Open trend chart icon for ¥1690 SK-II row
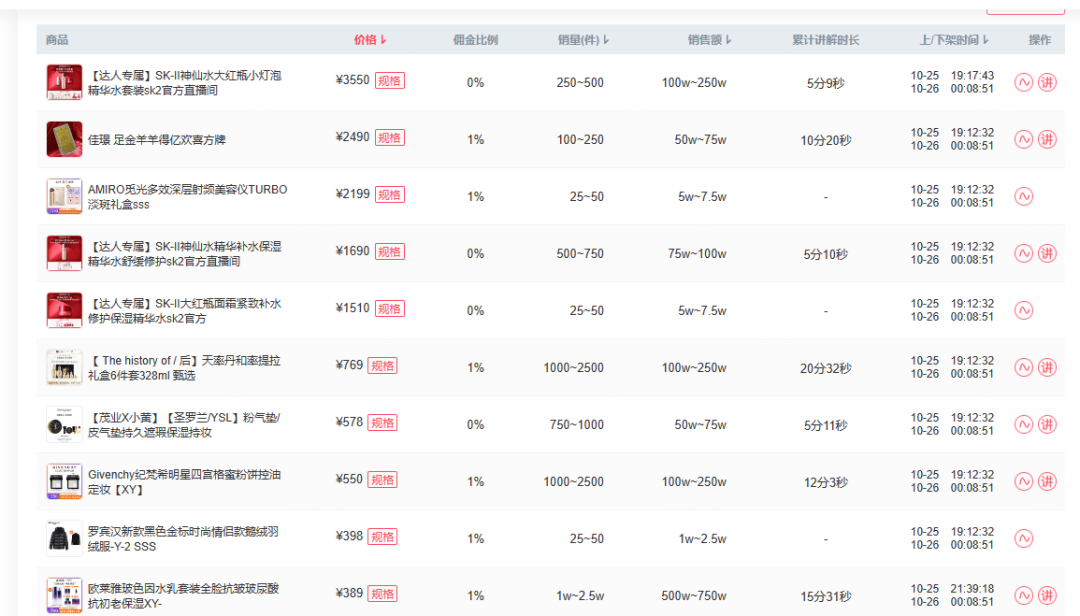 pos(1024,254)
